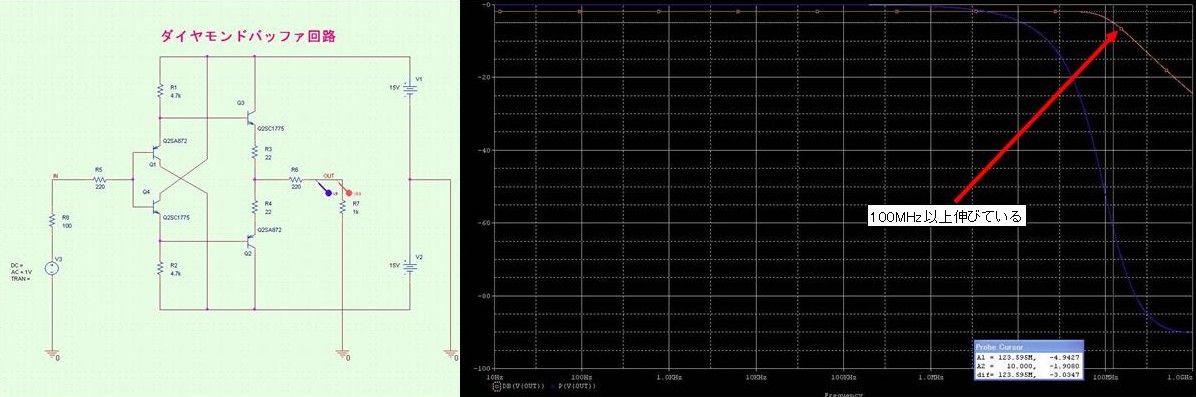The image size is (1196, 397).
Task: Select source resistor R8 100
Action: [52, 221]
